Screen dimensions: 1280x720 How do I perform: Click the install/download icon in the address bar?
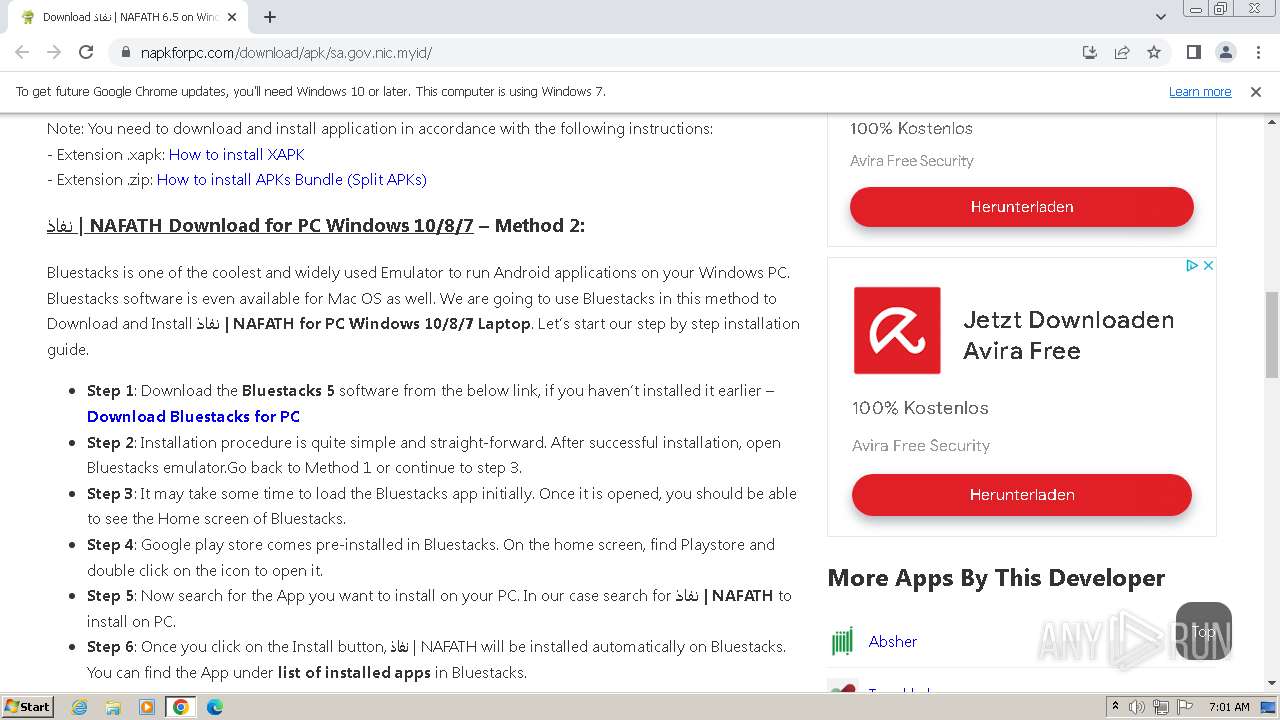[x=1090, y=52]
